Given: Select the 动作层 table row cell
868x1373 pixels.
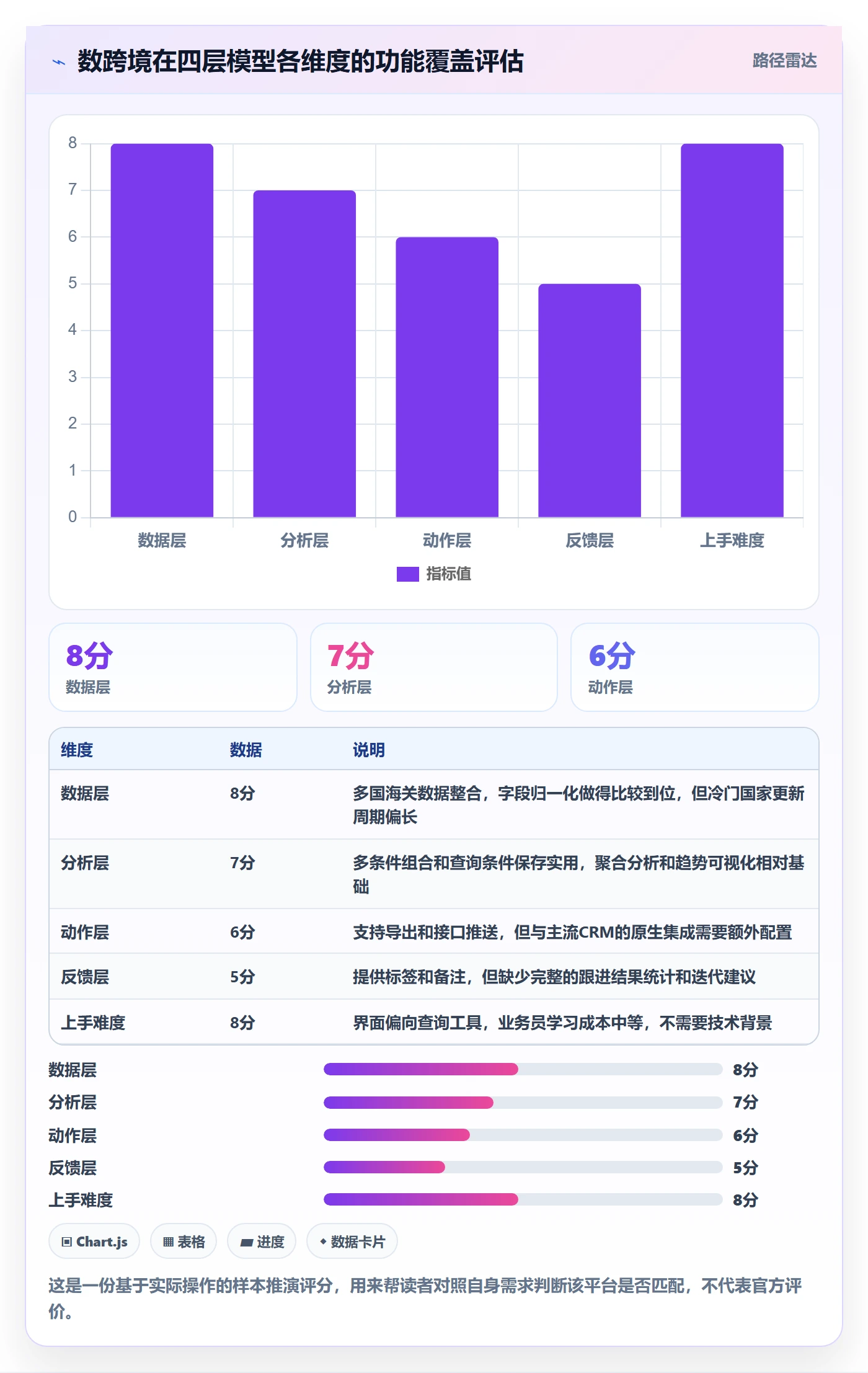Looking at the screenshot, I should tap(85, 933).
